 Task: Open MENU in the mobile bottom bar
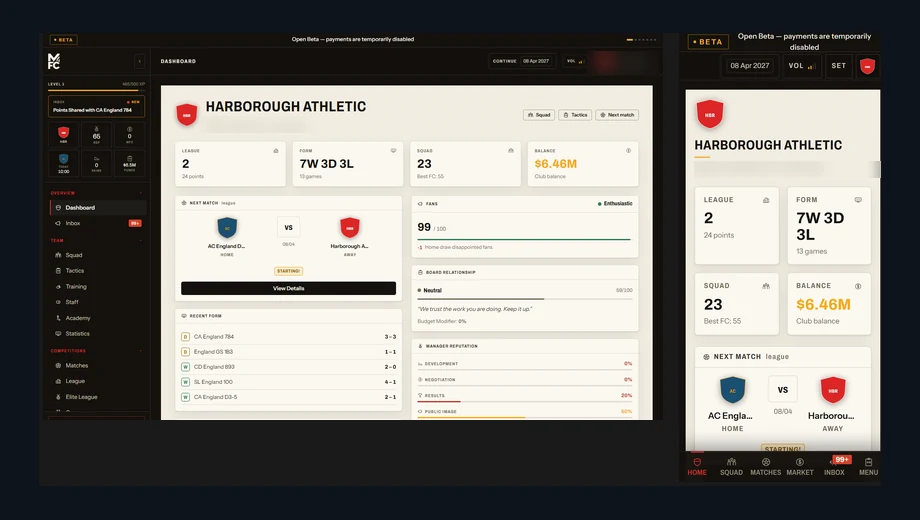point(868,467)
